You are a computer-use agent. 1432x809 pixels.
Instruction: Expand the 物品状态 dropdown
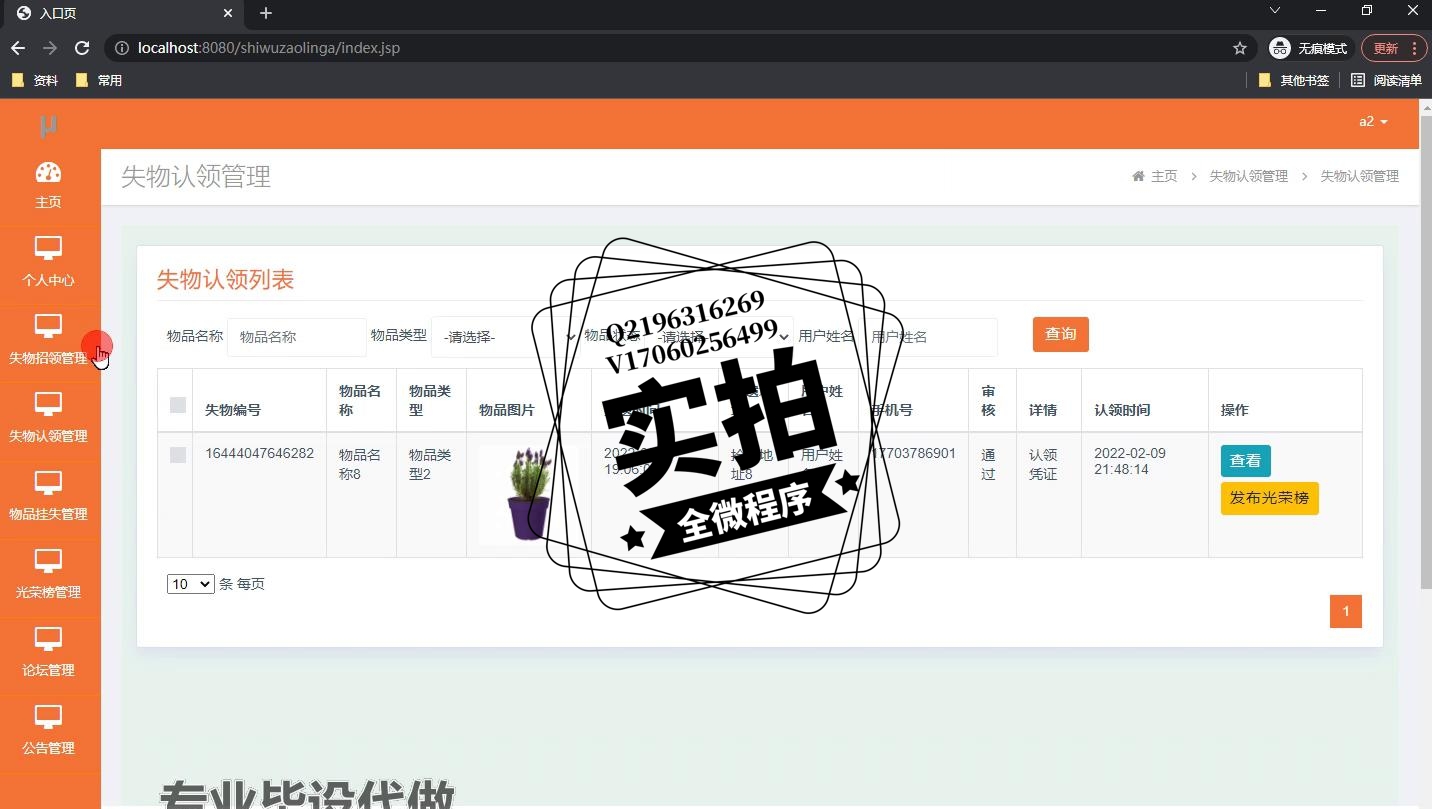pyautogui.click(x=720, y=337)
